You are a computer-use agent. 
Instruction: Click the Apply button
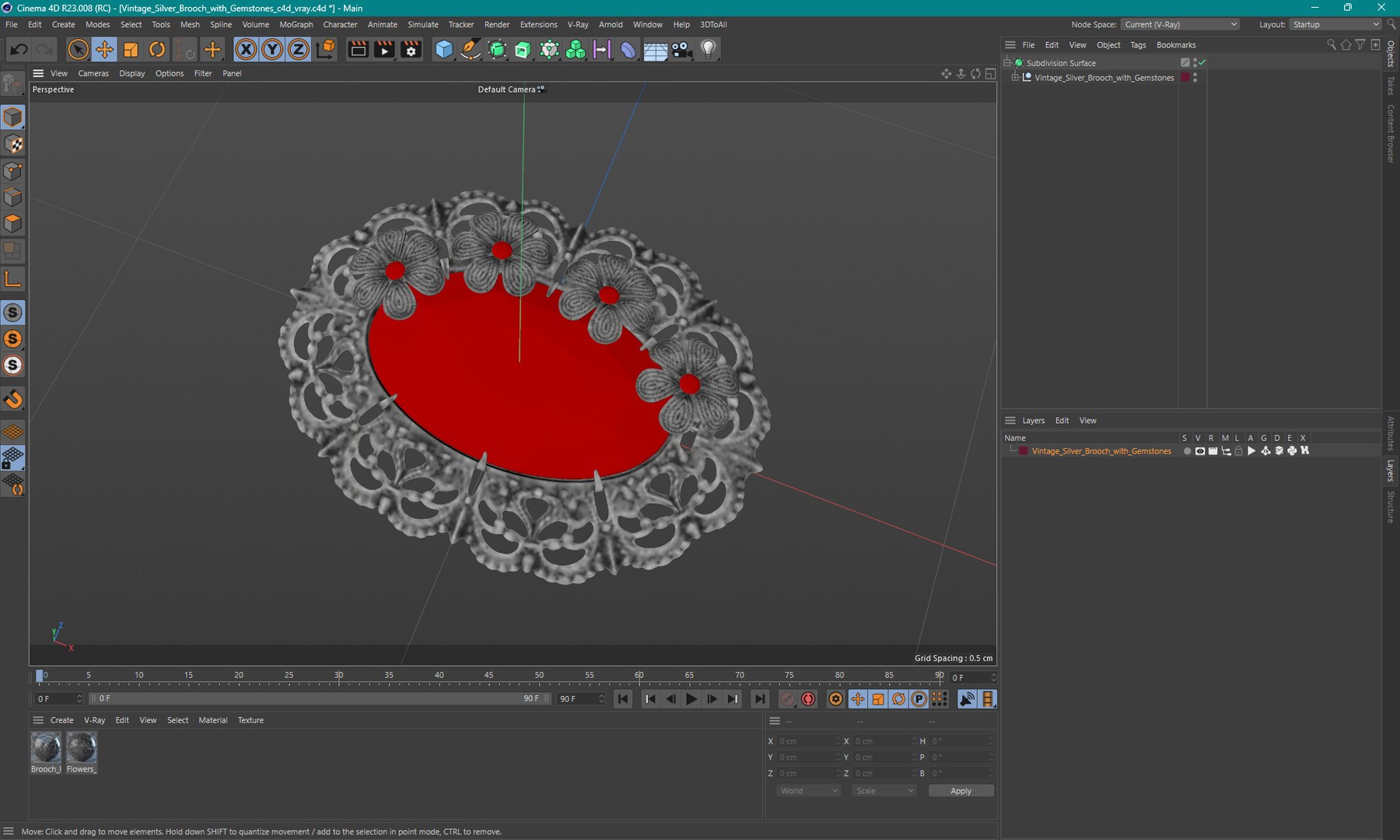coord(961,791)
